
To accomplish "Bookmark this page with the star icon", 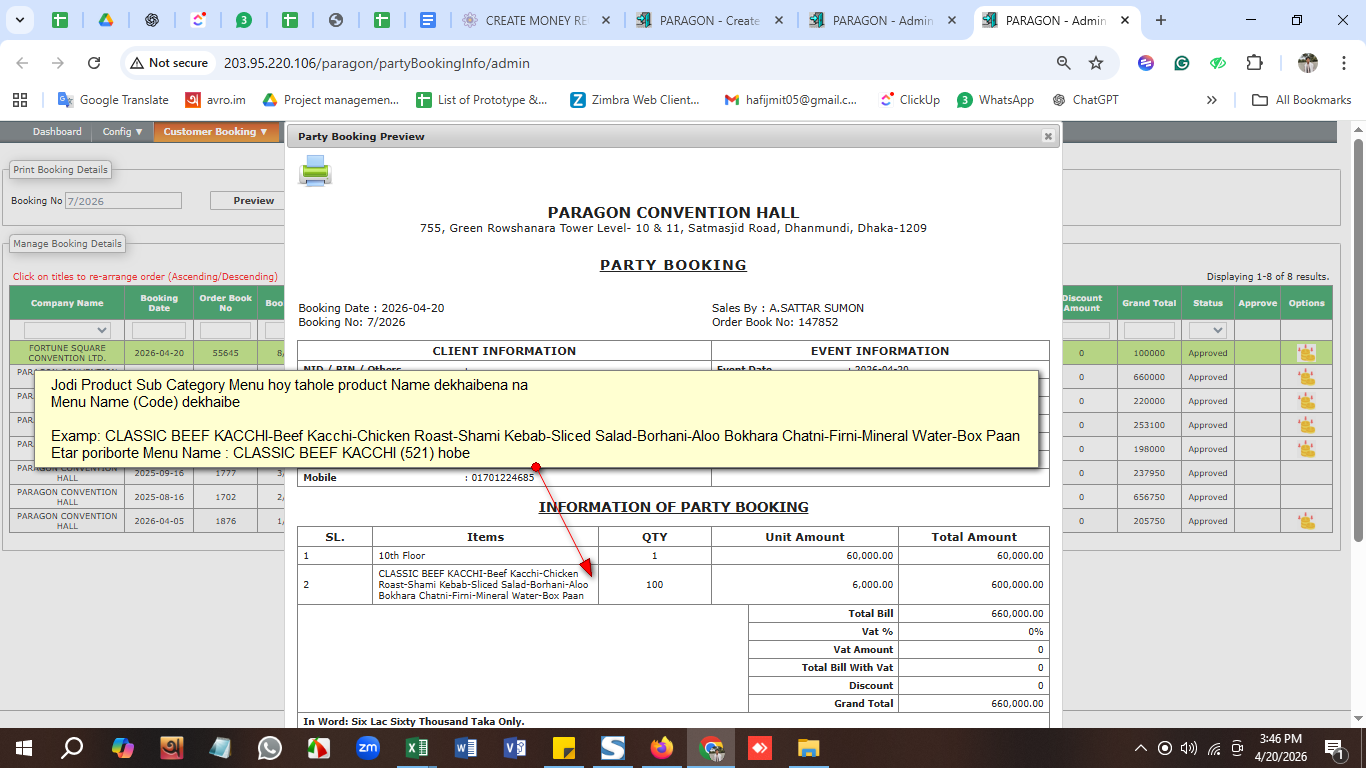I will [x=1096, y=63].
